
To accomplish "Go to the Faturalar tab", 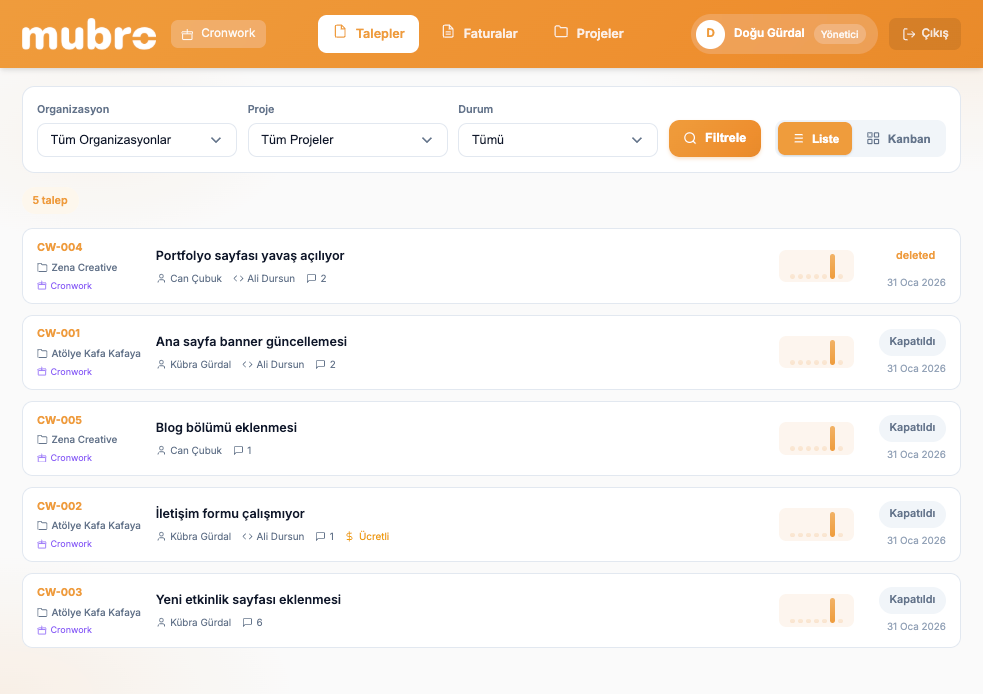I will [480, 34].
